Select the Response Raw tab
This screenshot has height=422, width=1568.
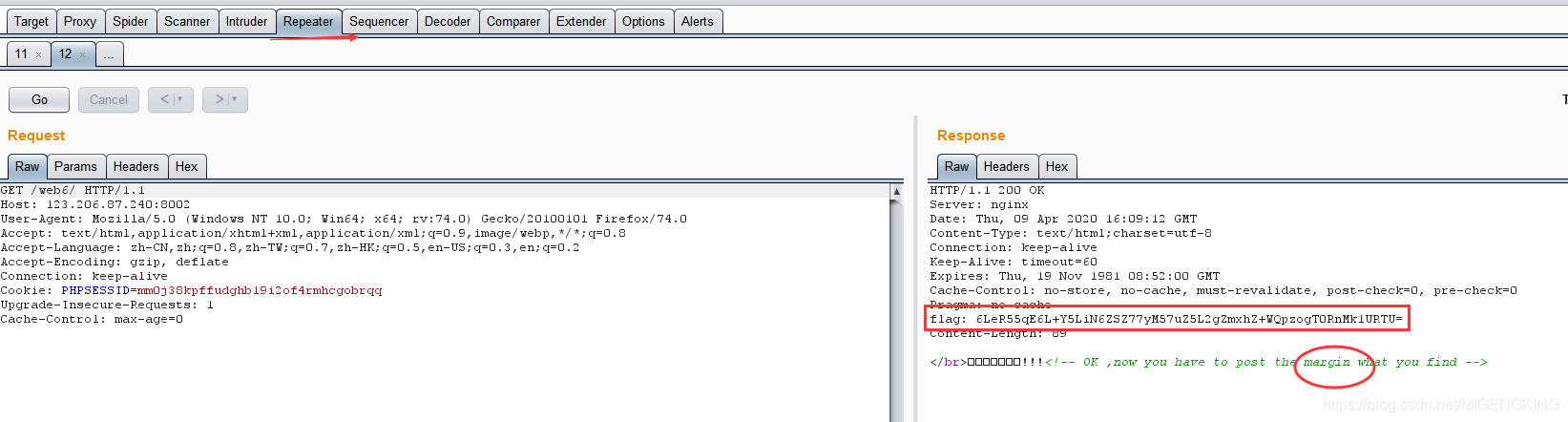(956, 166)
